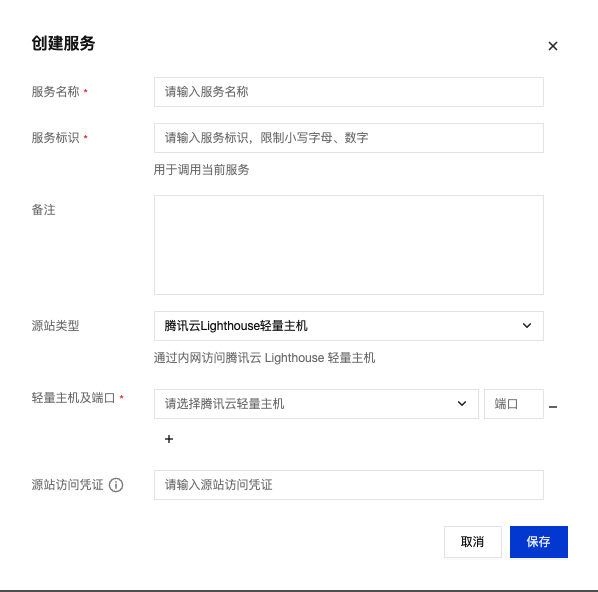Click the 服务名称 field label
Image resolution: width=598 pixels, height=592 pixels.
click(x=55, y=92)
